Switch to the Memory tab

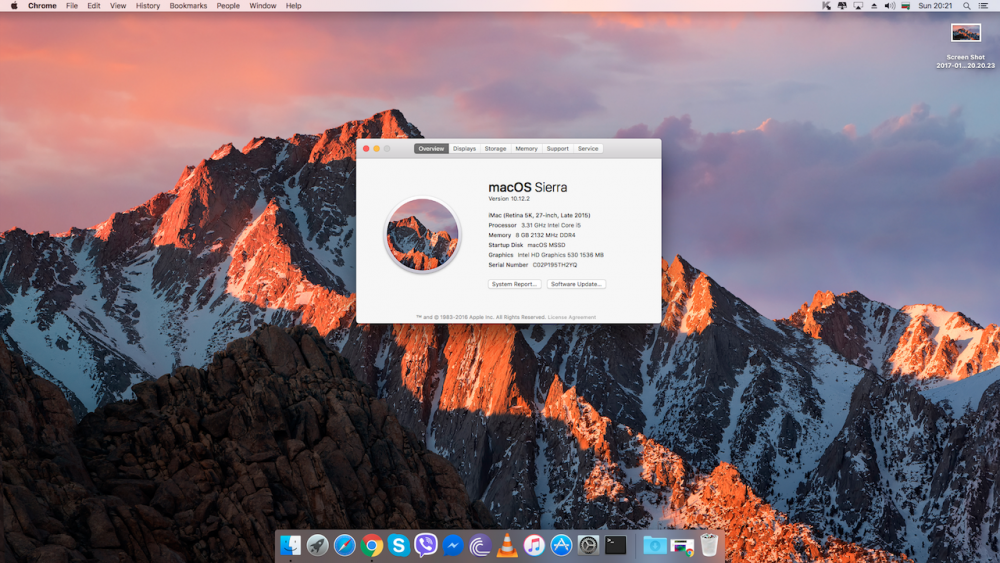(x=526, y=149)
